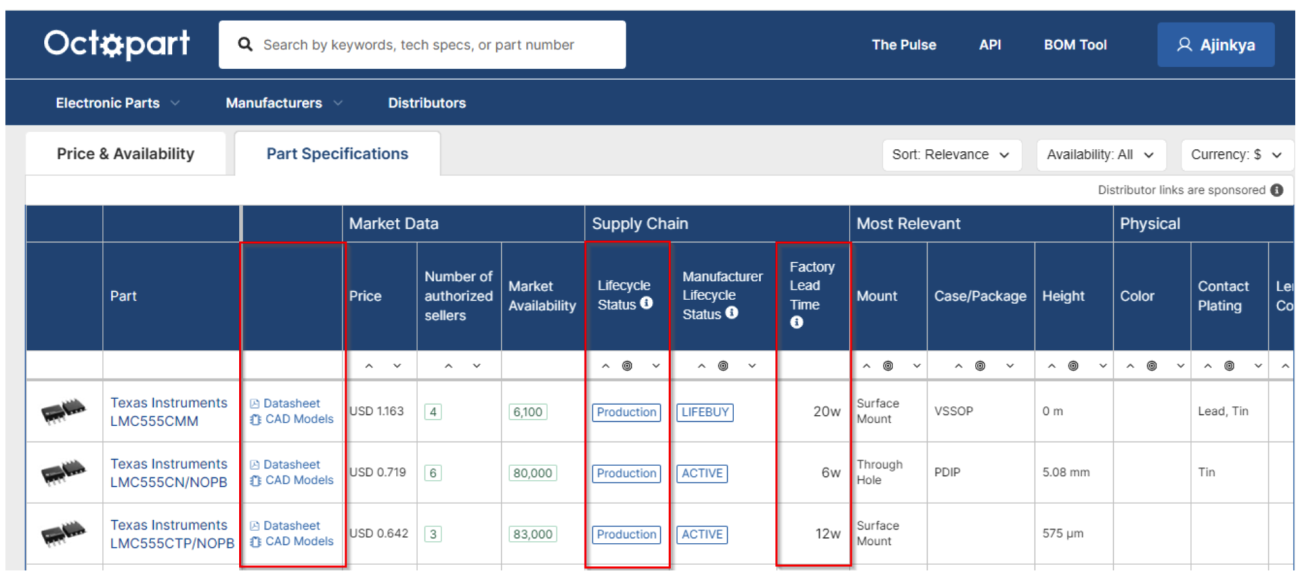Viewport: 1300px width, 581px height.
Task: Click the Octopart logo
Action: click(x=116, y=43)
